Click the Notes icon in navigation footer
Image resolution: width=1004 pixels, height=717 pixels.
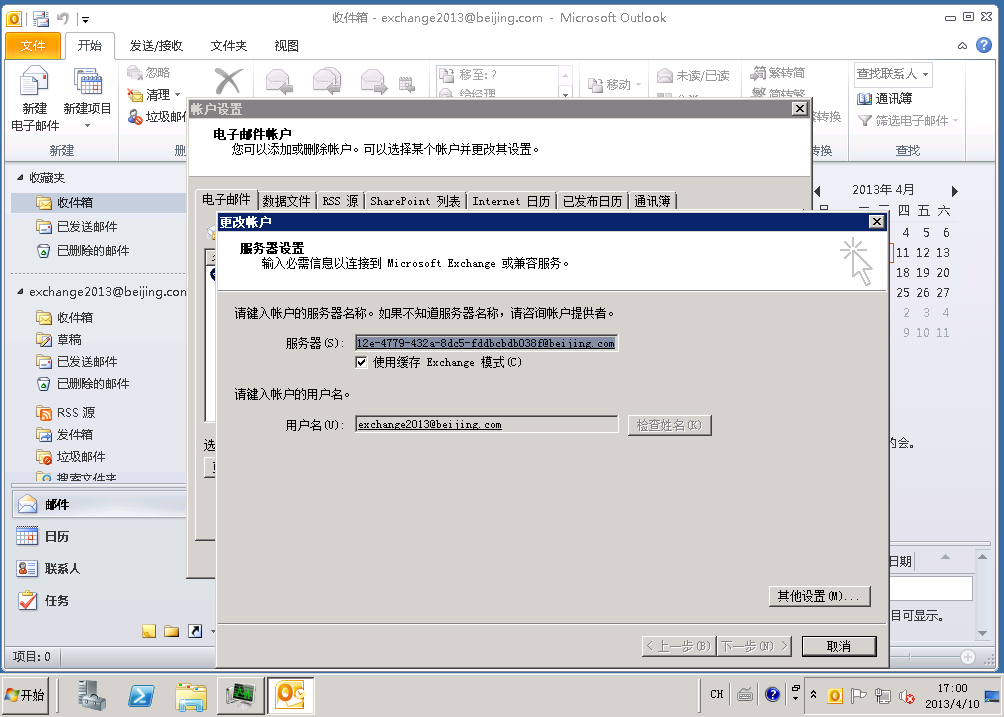click(149, 631)
